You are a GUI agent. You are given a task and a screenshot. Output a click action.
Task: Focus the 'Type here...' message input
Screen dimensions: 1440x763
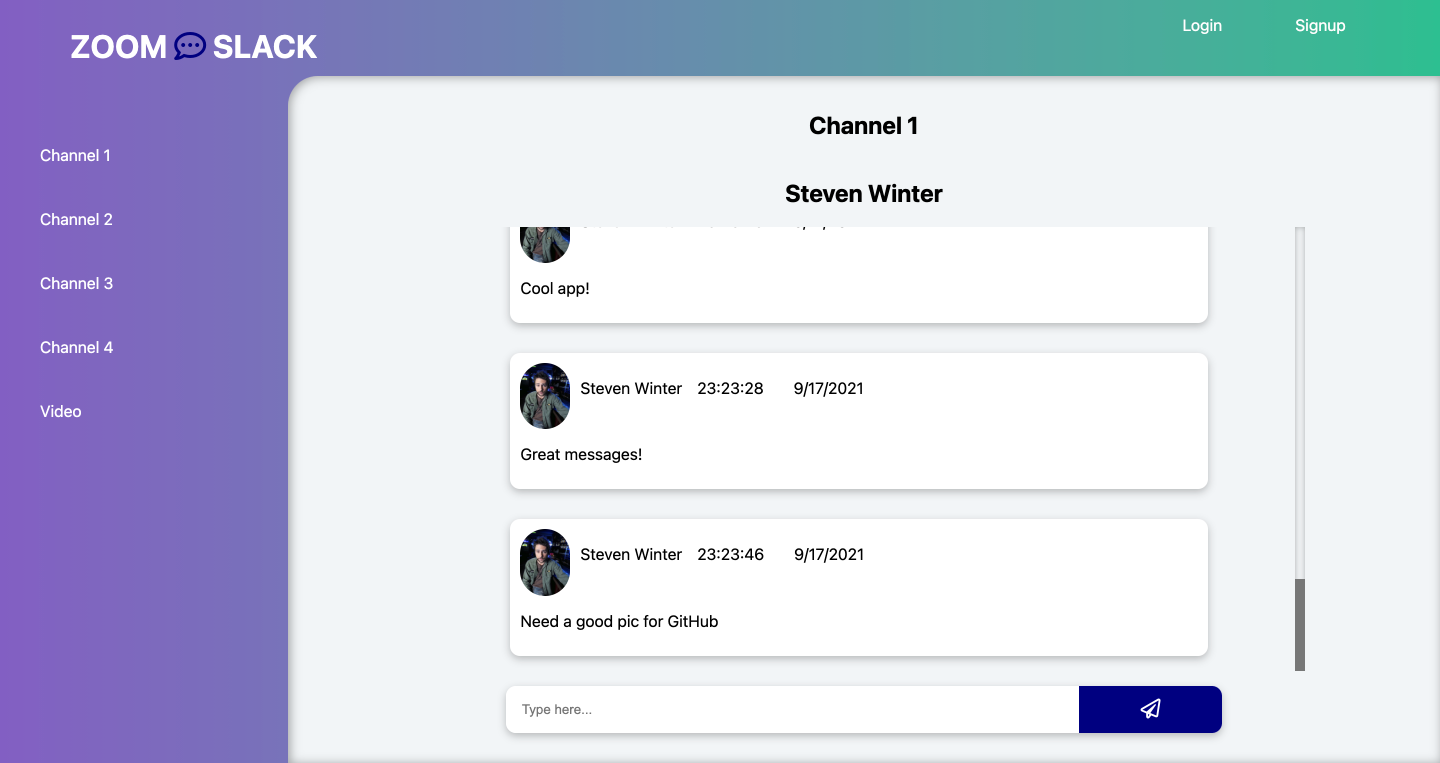pos(792,709)
